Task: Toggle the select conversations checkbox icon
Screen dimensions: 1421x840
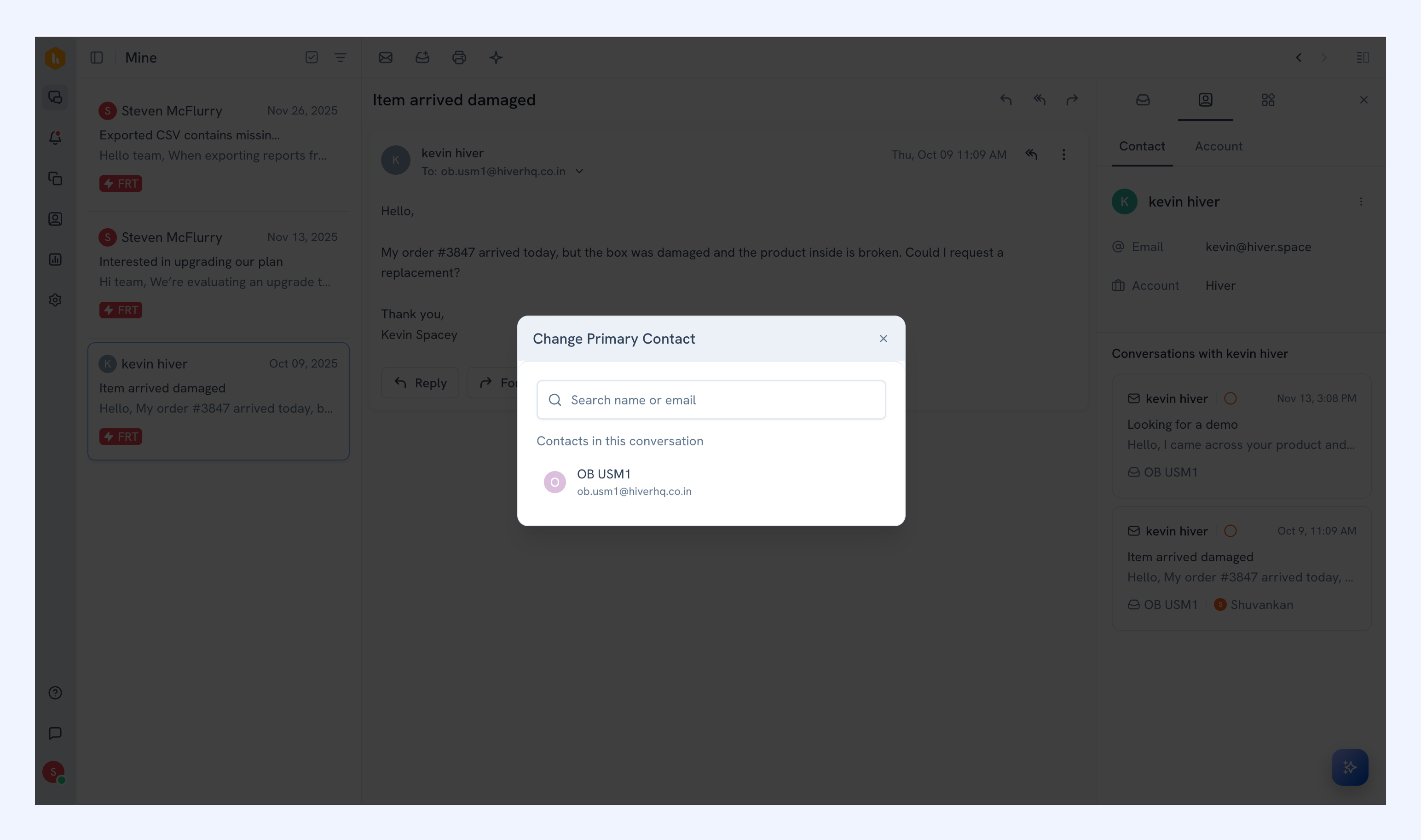Action: [312, 58]
